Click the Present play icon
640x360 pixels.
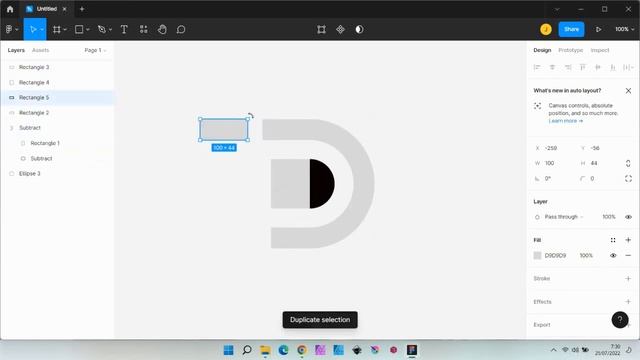[598, 29]
